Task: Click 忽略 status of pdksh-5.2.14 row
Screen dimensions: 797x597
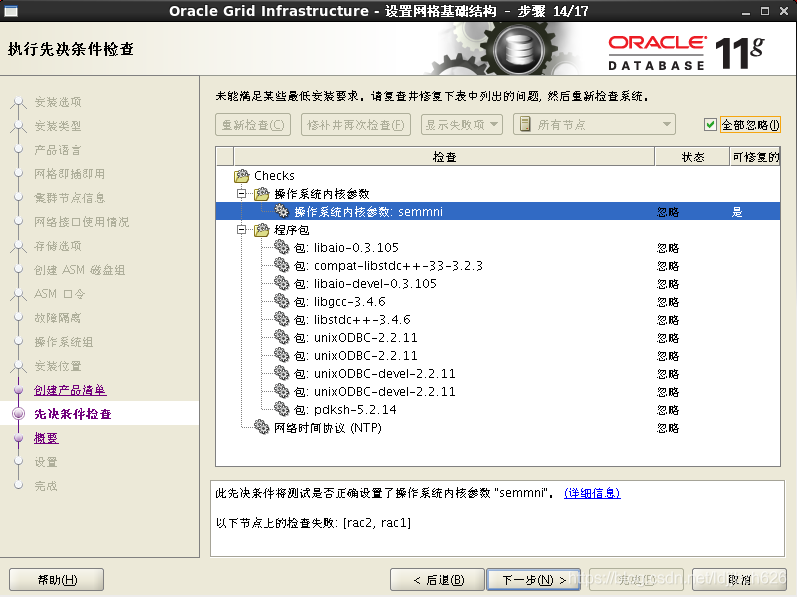Action: [668, 410]
